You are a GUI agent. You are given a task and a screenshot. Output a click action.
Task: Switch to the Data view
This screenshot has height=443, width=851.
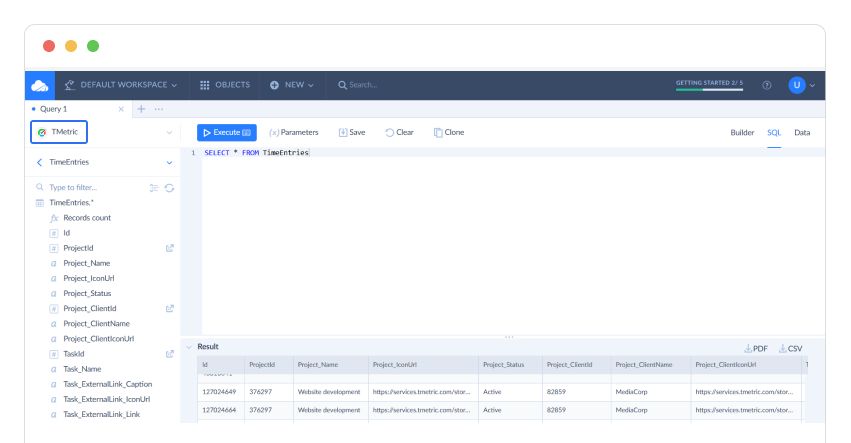pyautogui.click(x=802, y=132)
